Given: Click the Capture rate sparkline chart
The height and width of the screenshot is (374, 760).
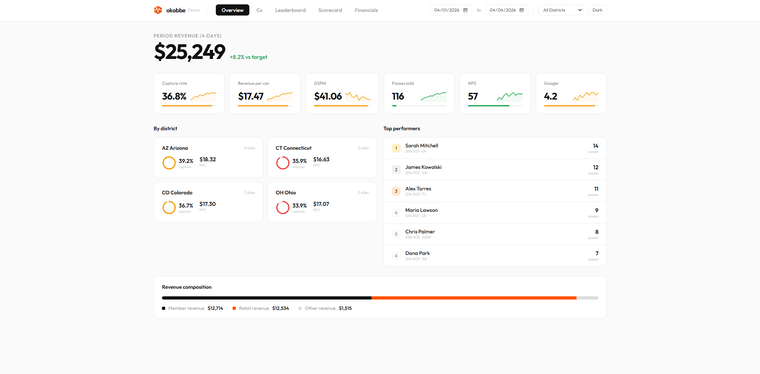Looking at the screenshot, I should click(203, 96).
